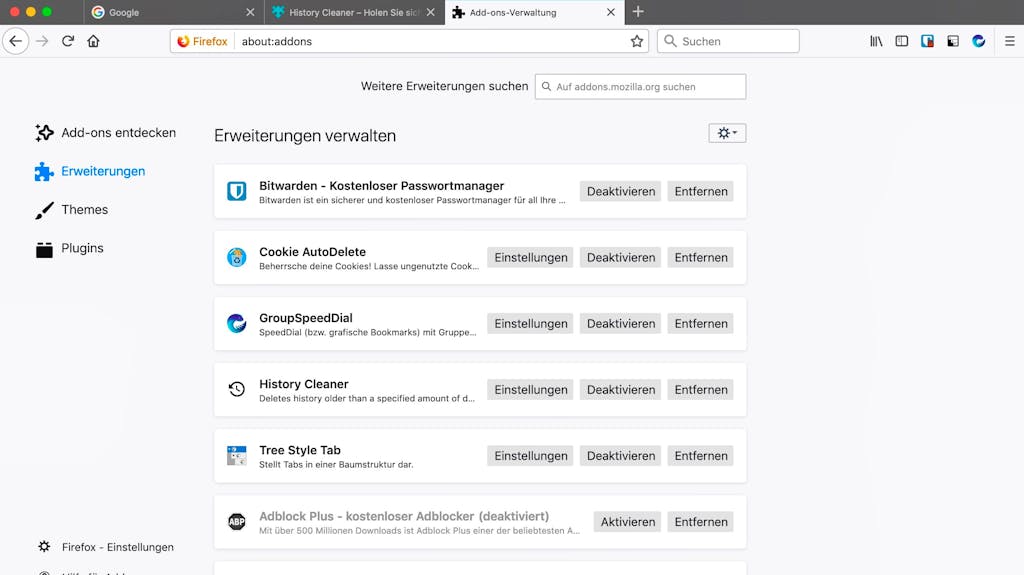Remove the Bitwarden extension
The width and height of the screenshot is (1024, 575).
(x=701, y=191)
